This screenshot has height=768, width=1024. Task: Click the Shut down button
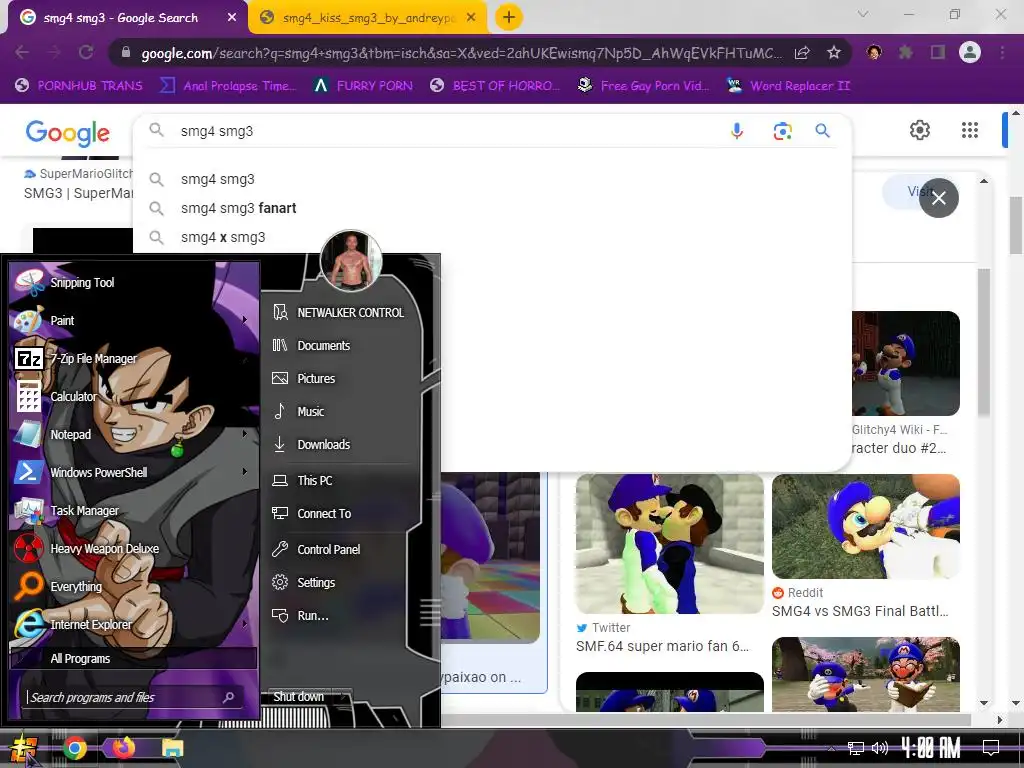299,697
